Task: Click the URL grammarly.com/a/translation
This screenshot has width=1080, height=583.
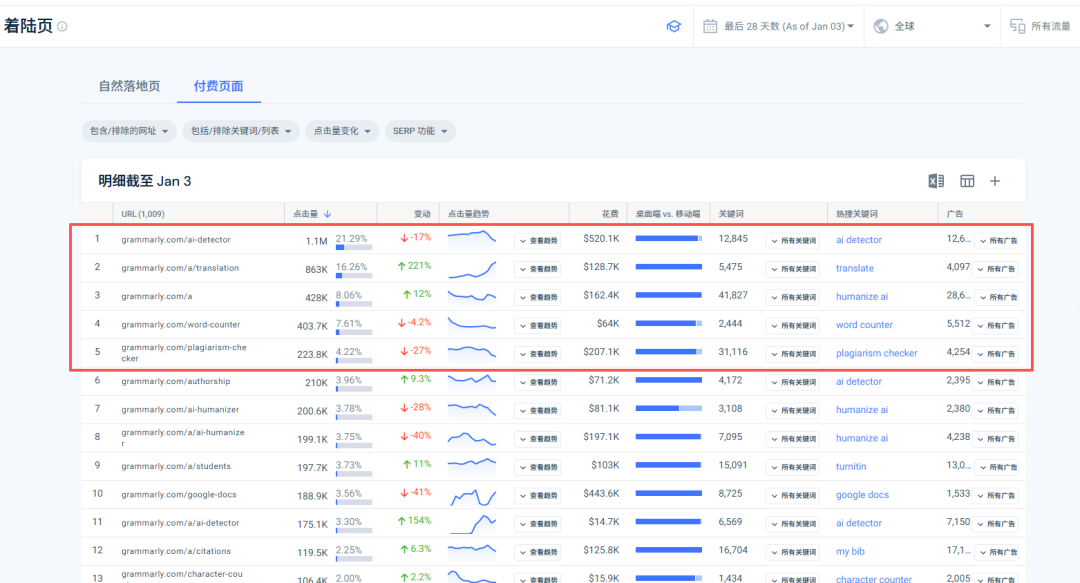Action: point(180,268)
